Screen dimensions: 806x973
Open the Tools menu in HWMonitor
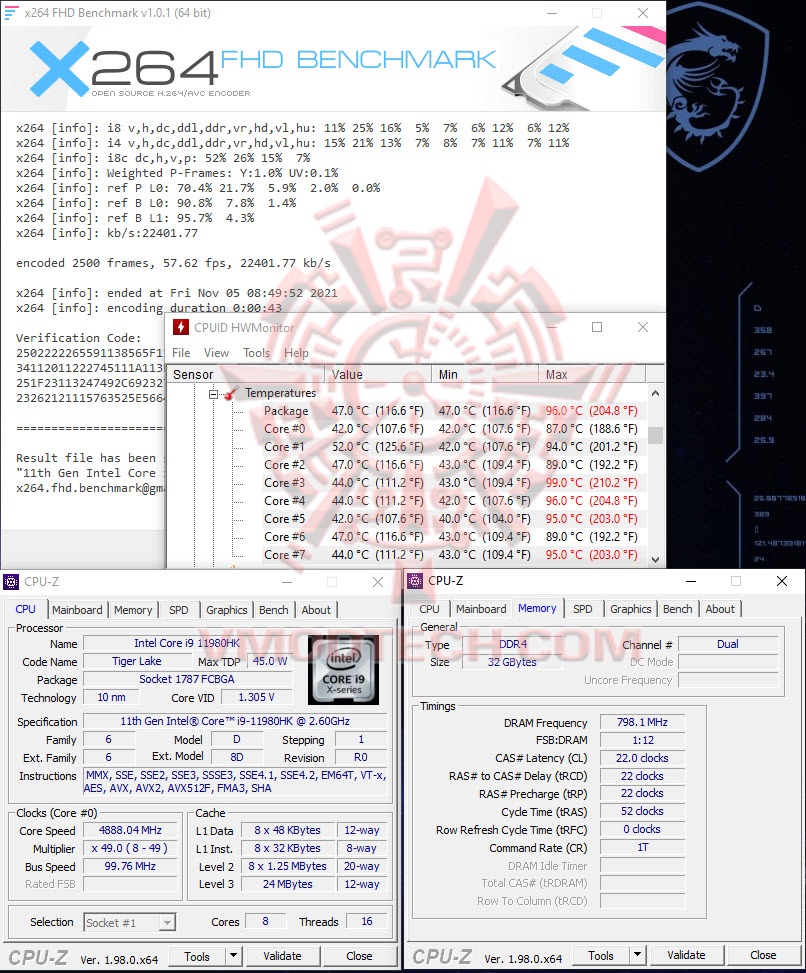coord(256,352)
